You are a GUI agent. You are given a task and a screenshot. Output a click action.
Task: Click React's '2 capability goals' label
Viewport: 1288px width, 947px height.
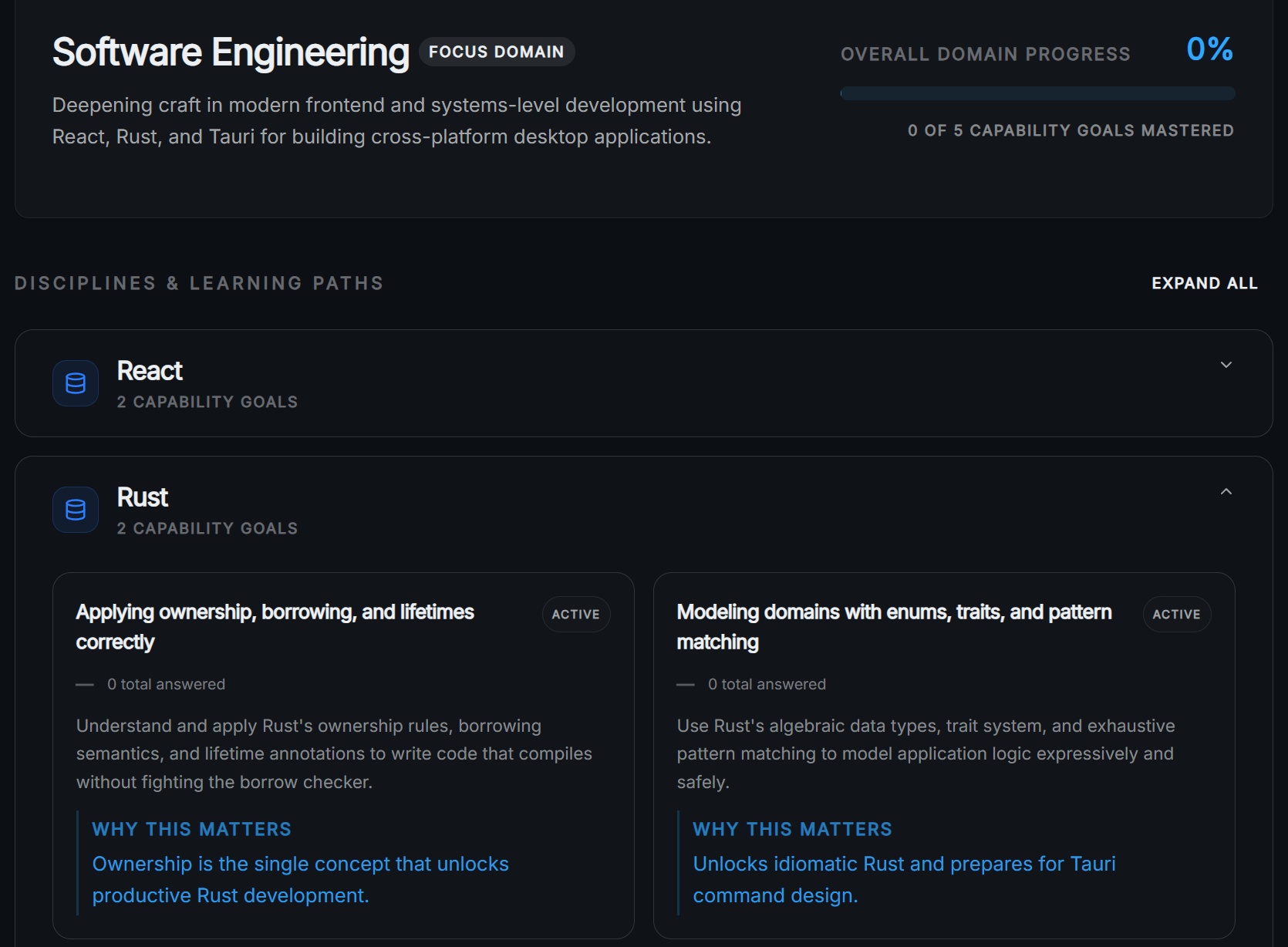tap(207, 402)
